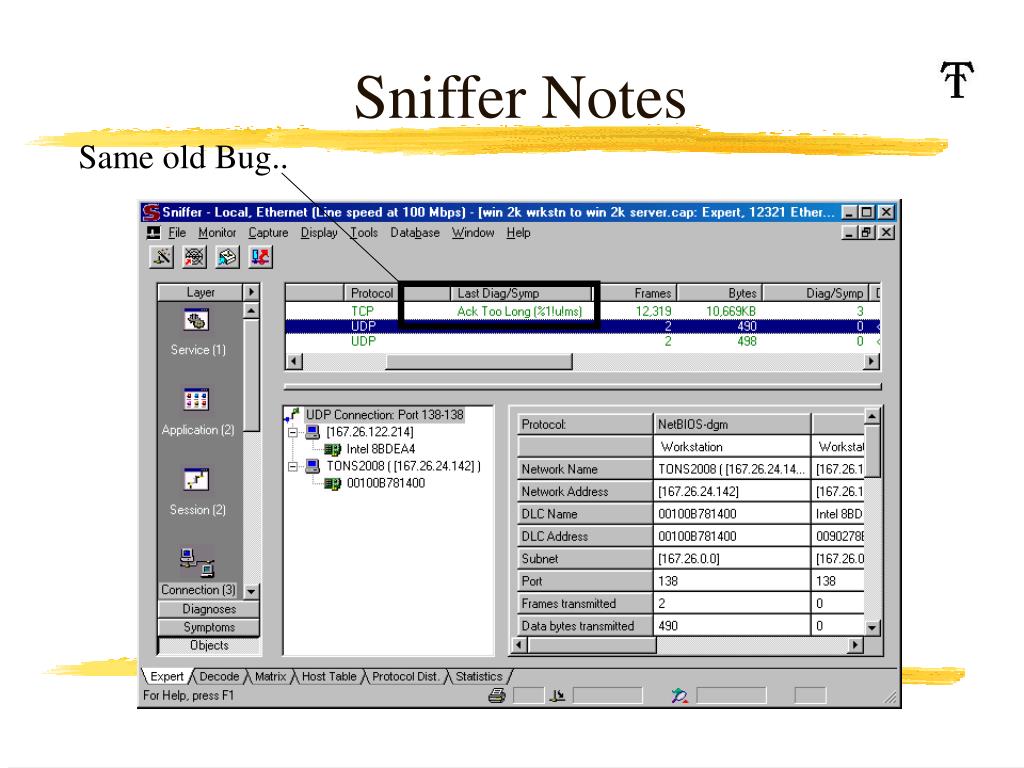
Task: Open the Database menu
Action: pos(415,232)
